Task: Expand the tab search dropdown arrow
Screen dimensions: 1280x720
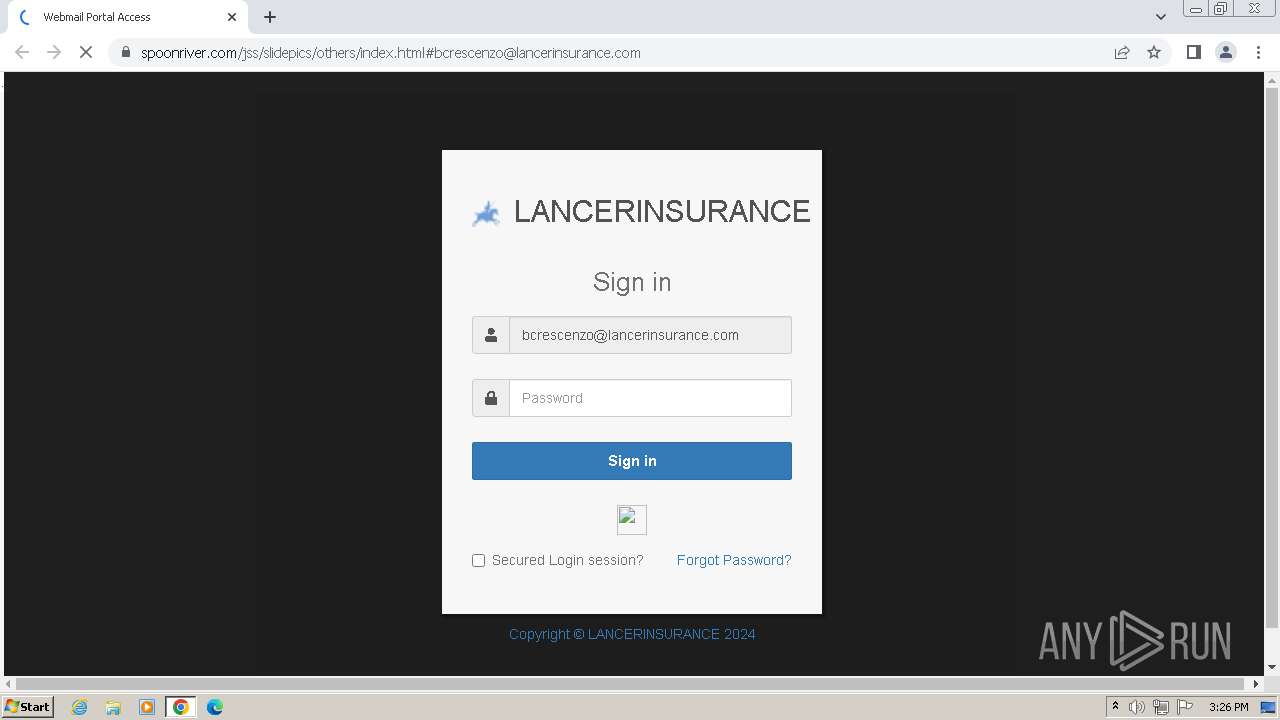Action: click(x=1160, y=17)
